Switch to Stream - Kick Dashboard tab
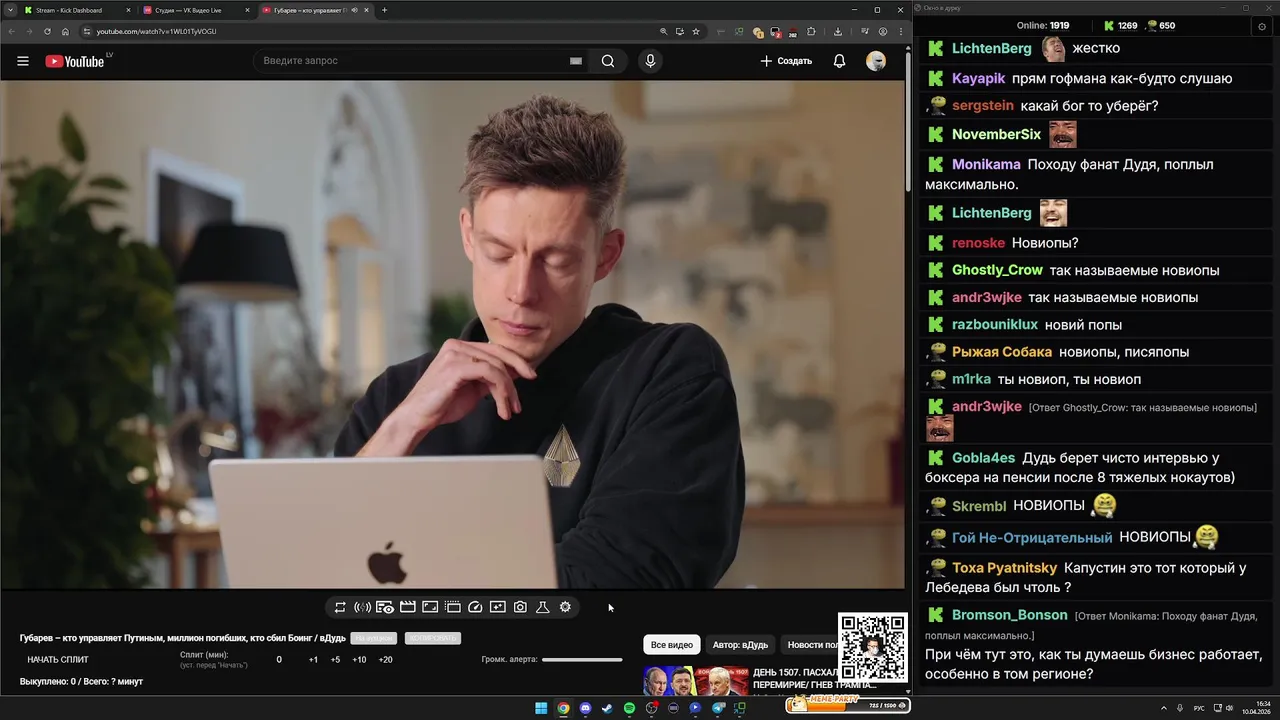This screenshot has height=720, width=1280. click(77, 10)
